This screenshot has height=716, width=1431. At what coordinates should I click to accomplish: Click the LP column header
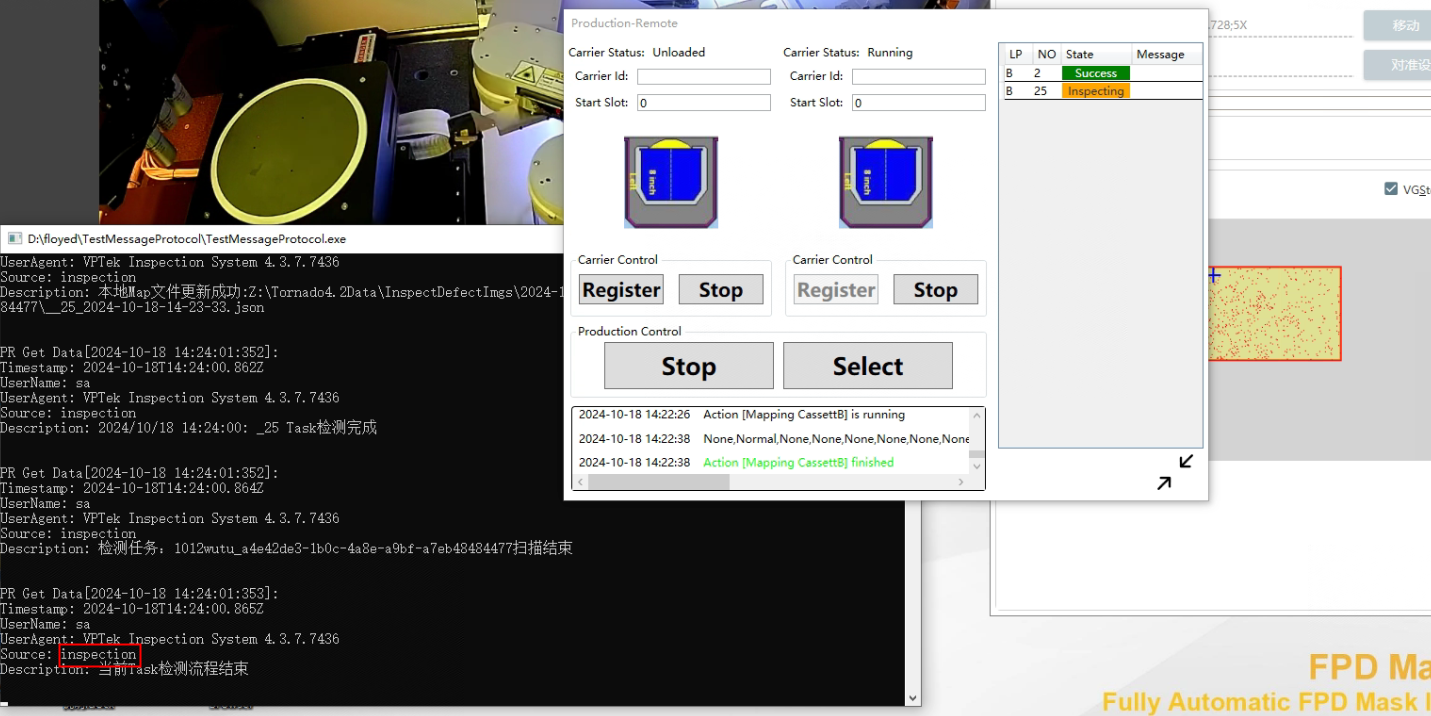point(1017,54)
